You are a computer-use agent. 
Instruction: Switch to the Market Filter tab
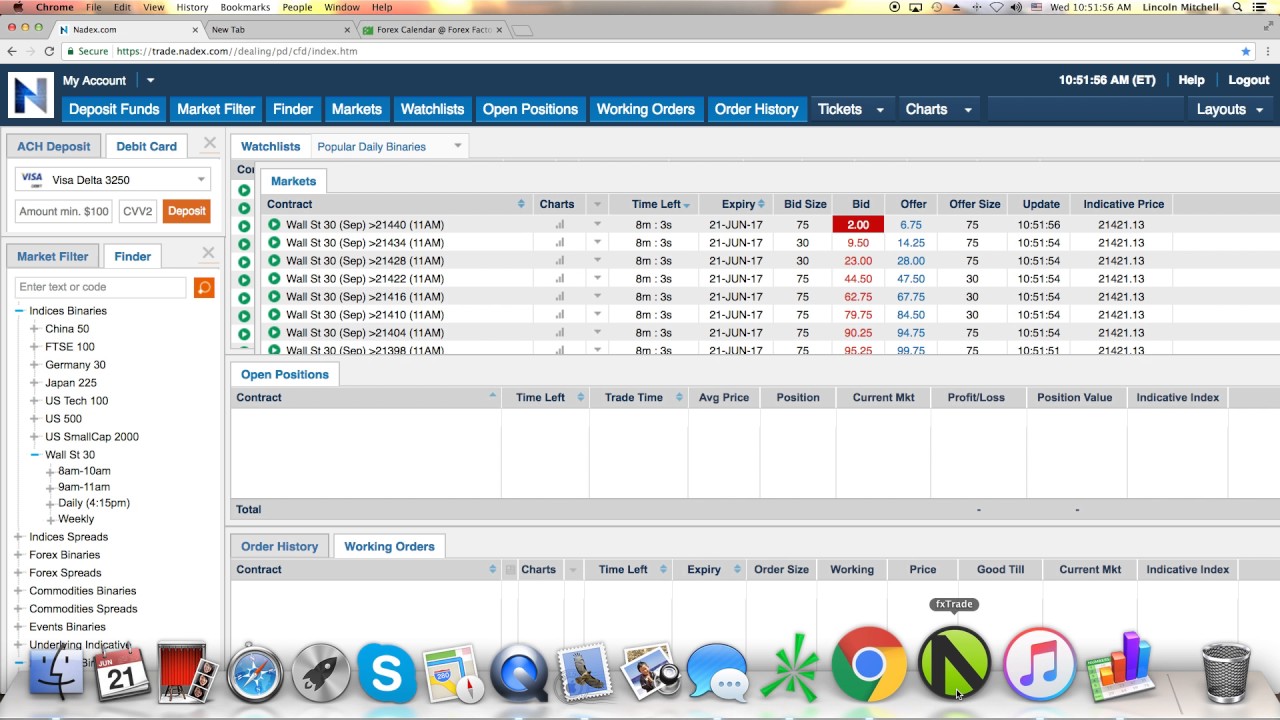(x=52, y=256)
